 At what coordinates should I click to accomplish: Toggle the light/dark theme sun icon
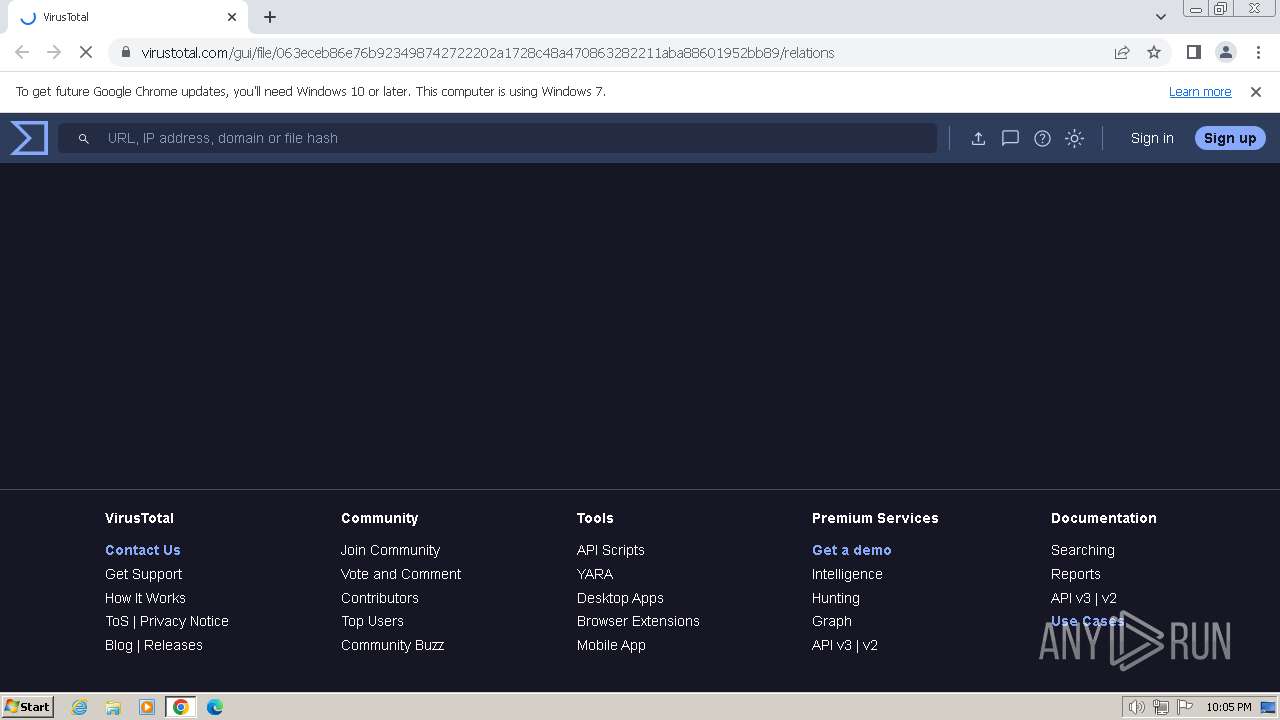tap(1074, 138)
